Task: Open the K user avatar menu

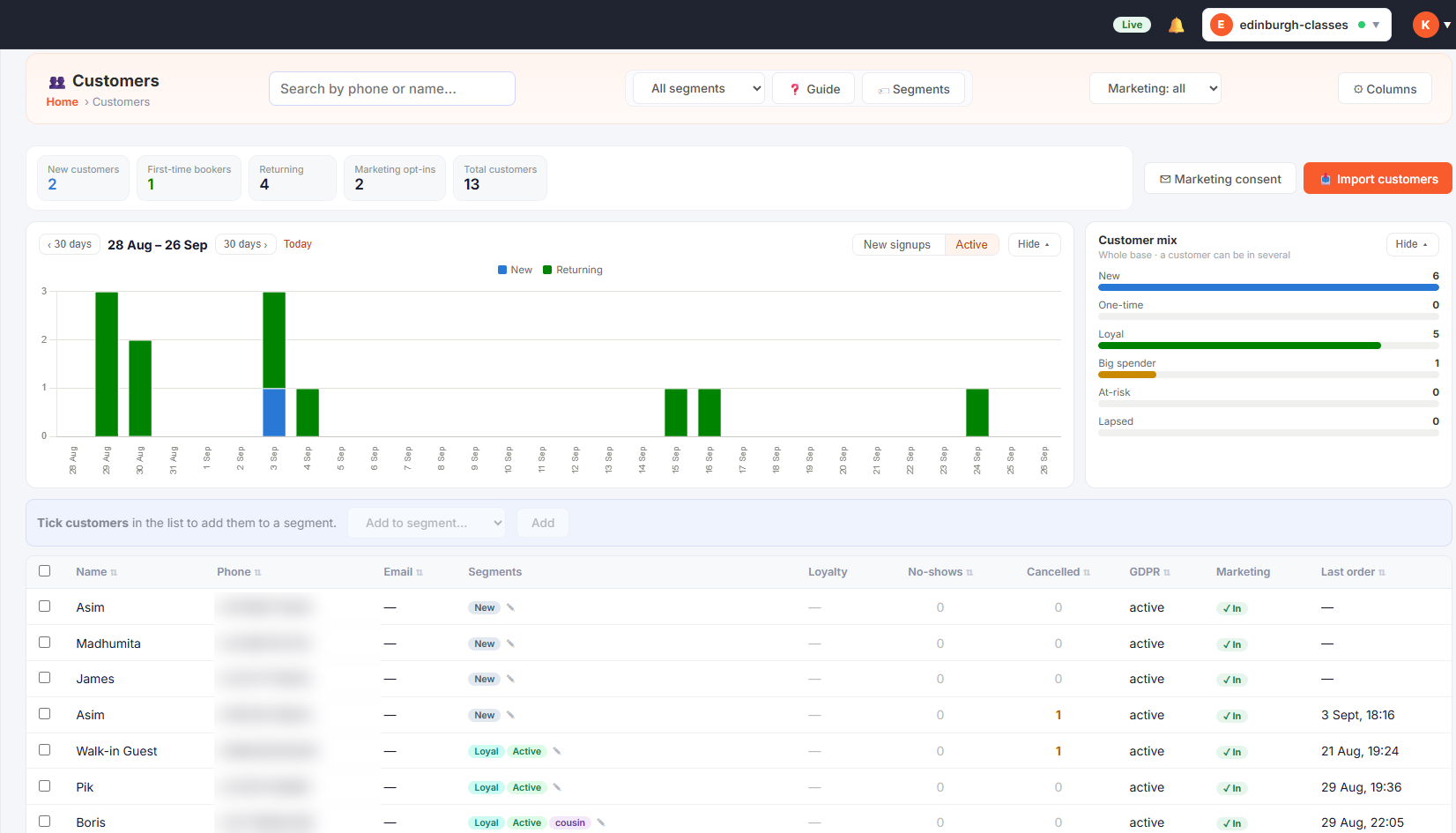Action: (1431, 25)
